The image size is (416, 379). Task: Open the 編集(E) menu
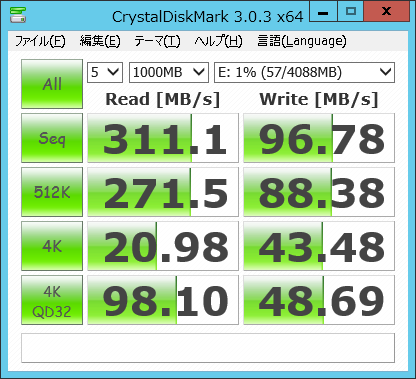pos(100,41)
